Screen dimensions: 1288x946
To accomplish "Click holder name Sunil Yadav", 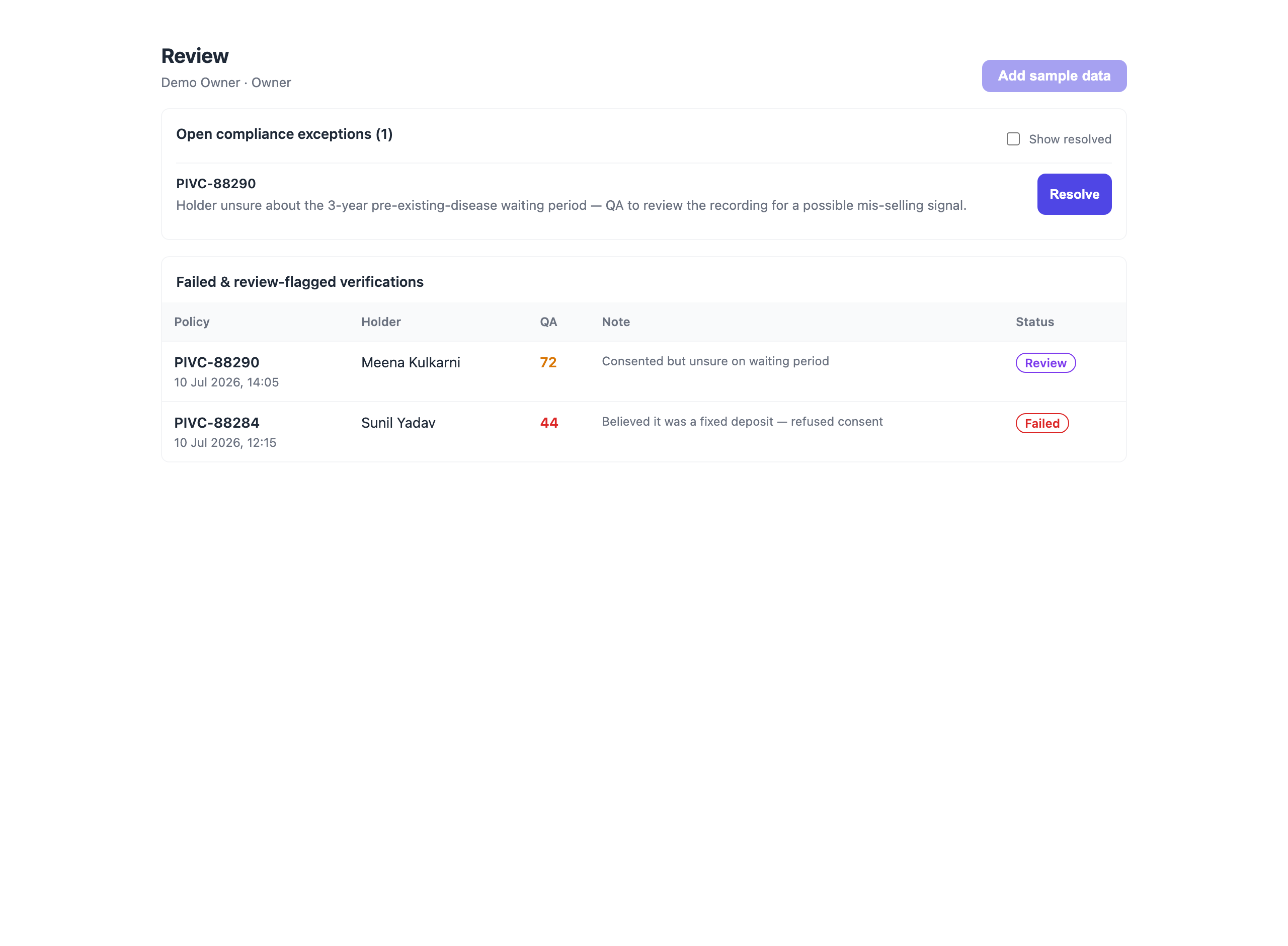I will tap(398, 423).
